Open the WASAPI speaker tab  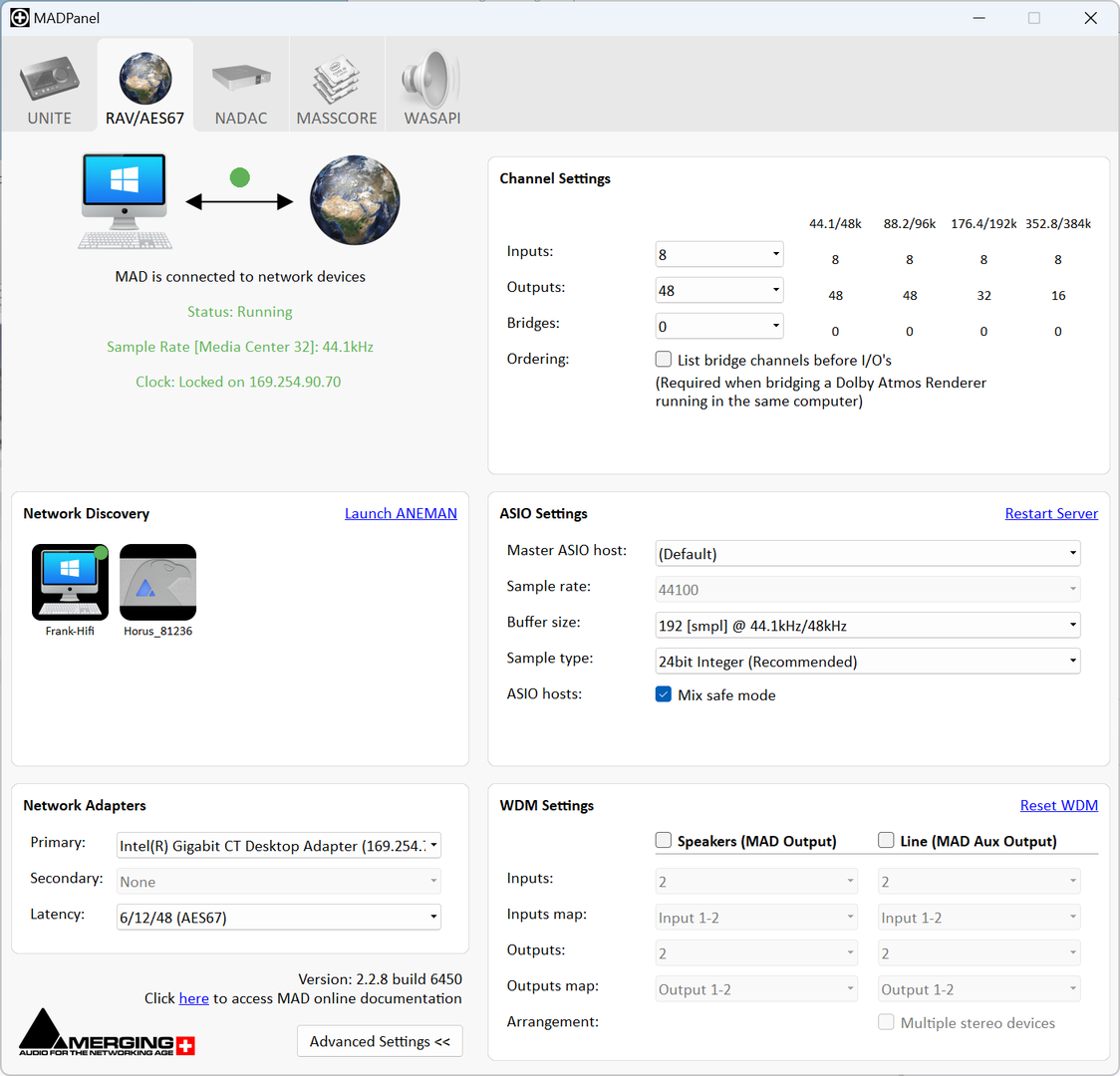tap(432, 87)
